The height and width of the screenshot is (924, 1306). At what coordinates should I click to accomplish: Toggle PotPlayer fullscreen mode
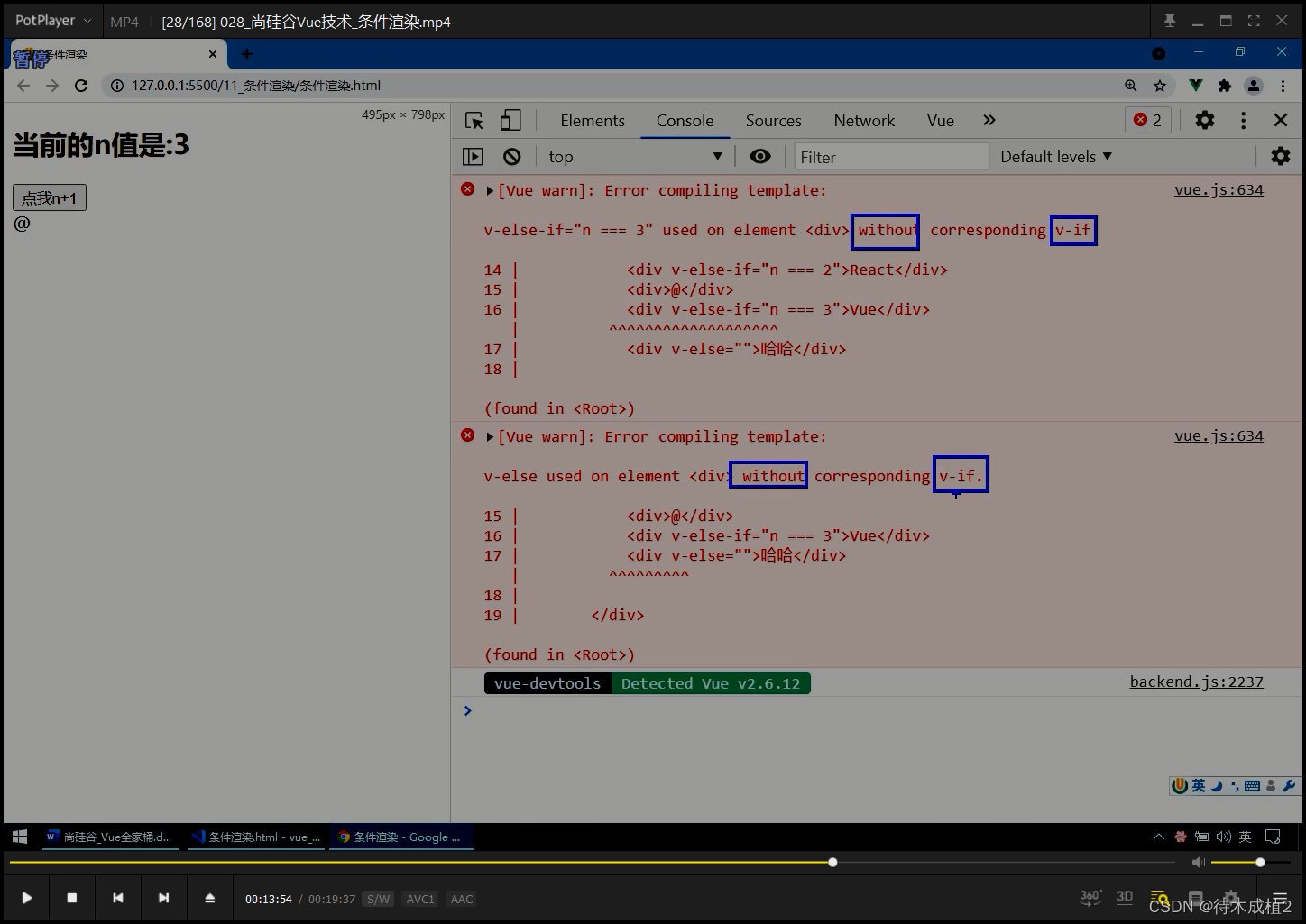[1254, 21]
